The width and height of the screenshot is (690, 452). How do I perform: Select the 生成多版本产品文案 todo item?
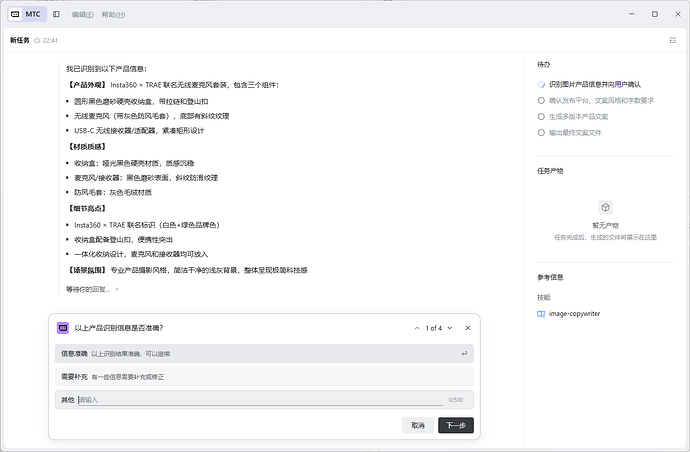point(573,117)
